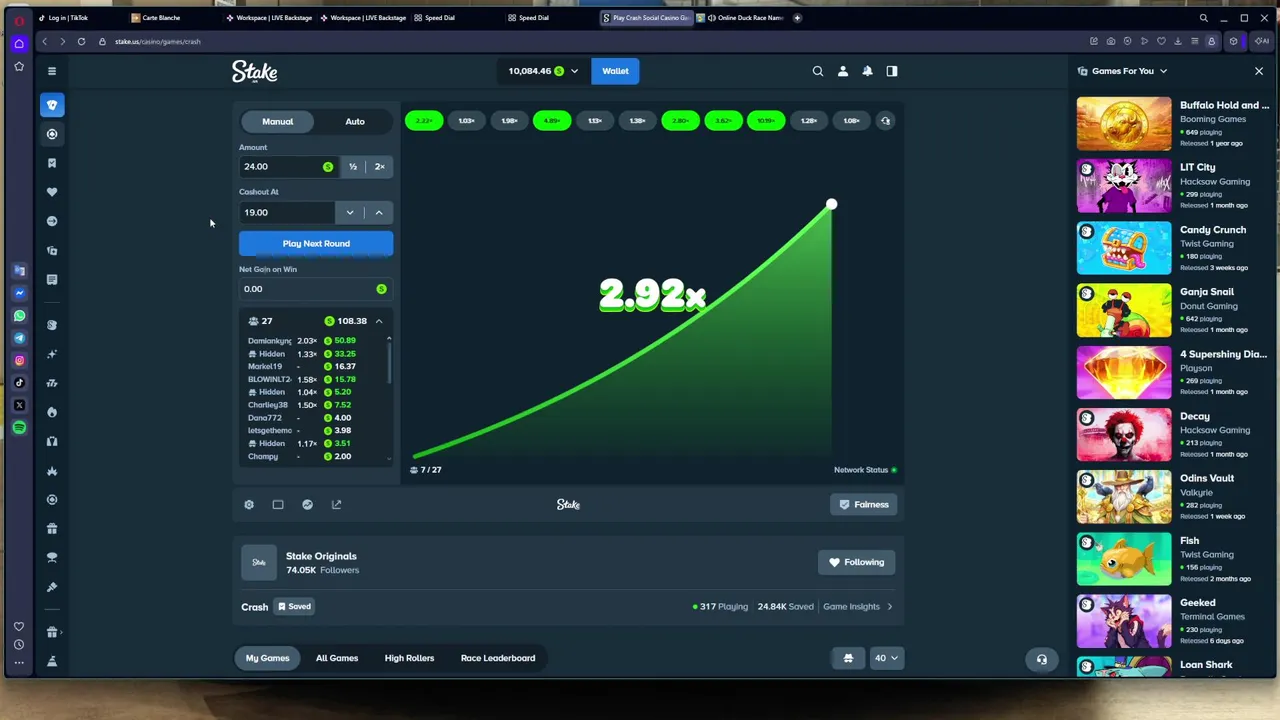Mute the Online Duck Race tab

point(710,18)
